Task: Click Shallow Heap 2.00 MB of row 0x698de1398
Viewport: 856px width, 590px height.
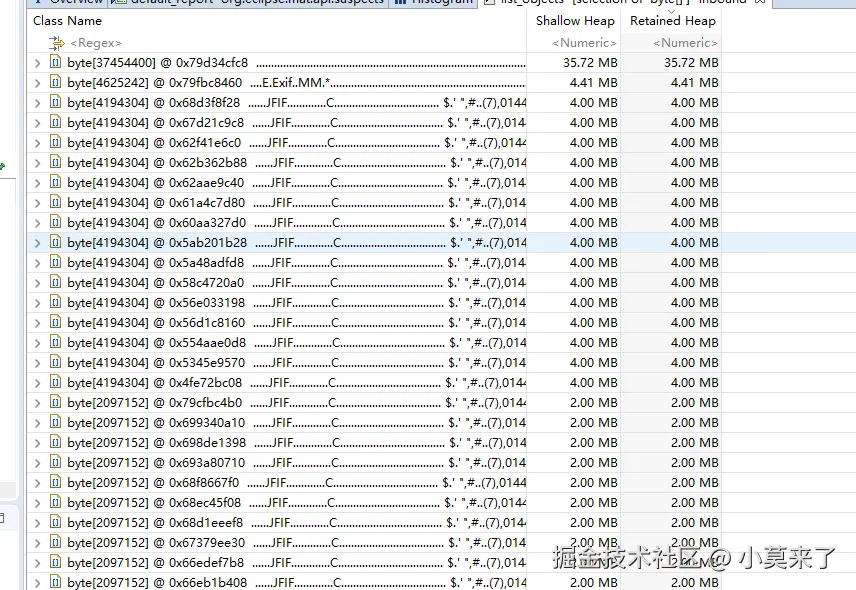Action: (x=593, y=443)
